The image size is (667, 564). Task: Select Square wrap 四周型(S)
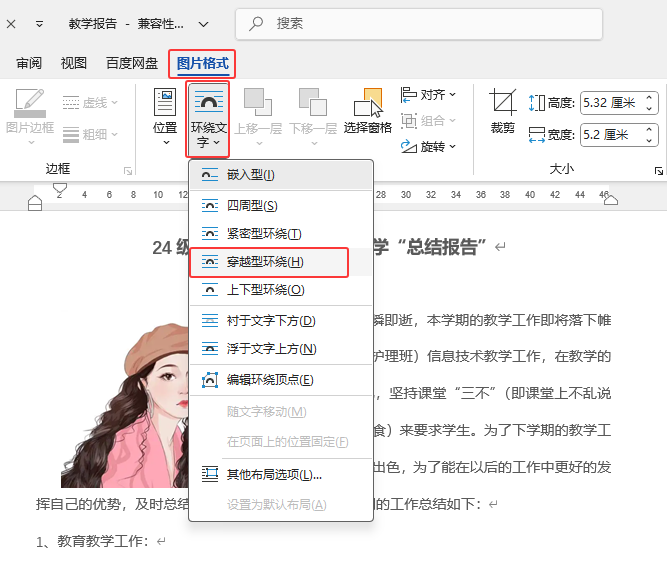click(x=281, y=206)
